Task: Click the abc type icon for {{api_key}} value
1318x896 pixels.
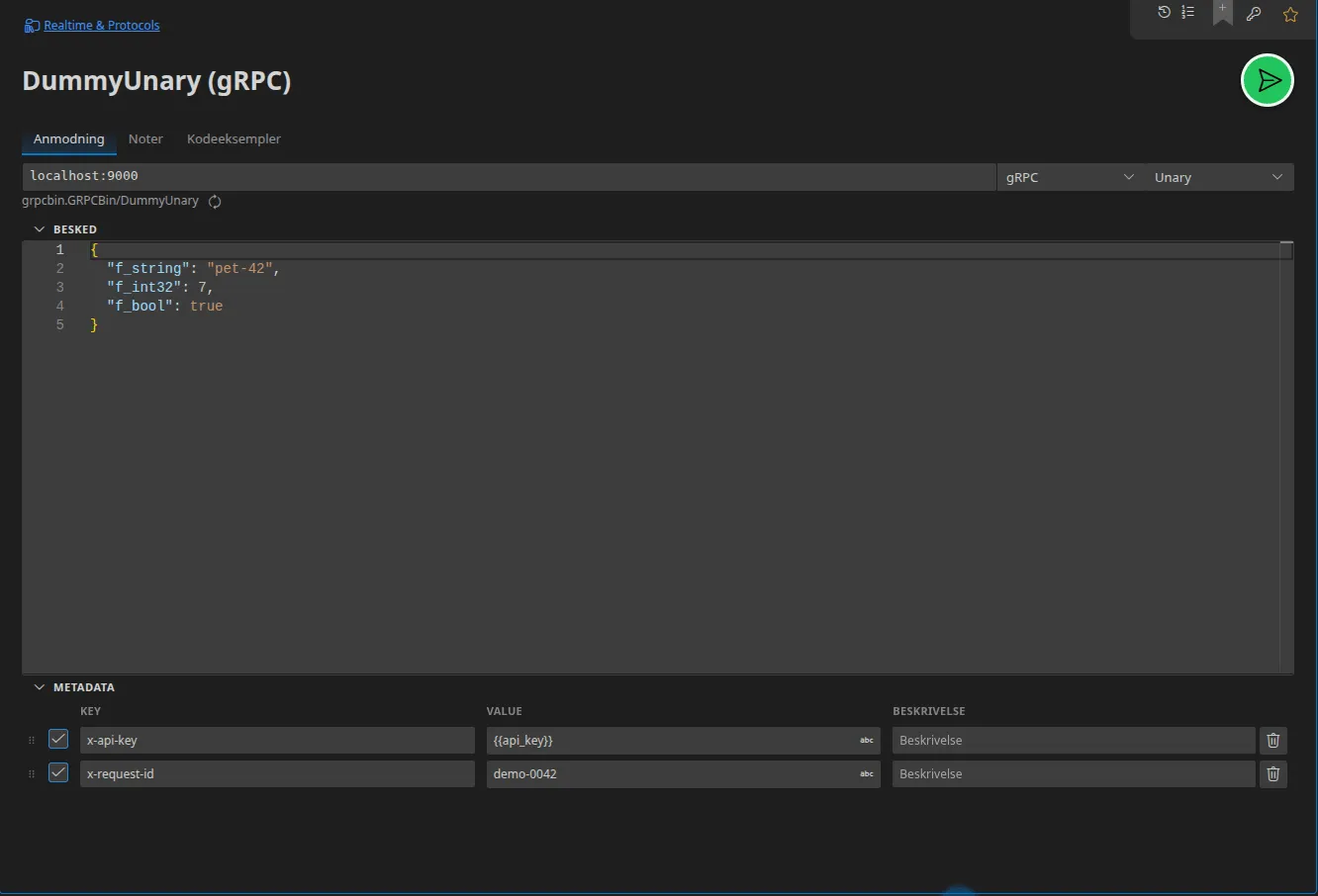Action: click(x=867, y=741)
